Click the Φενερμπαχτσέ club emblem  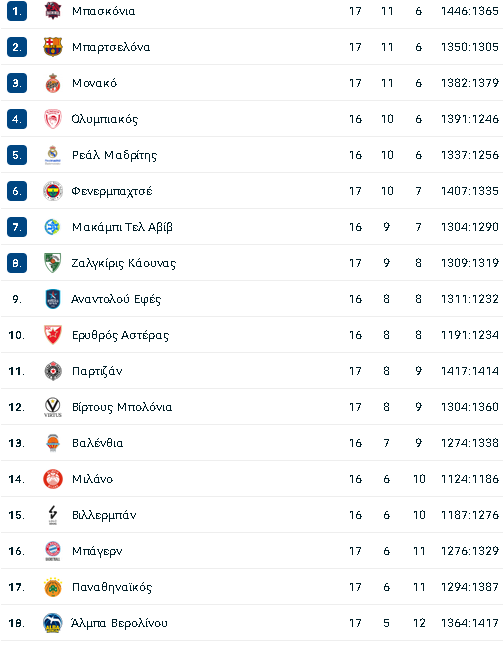click(53, 191)
